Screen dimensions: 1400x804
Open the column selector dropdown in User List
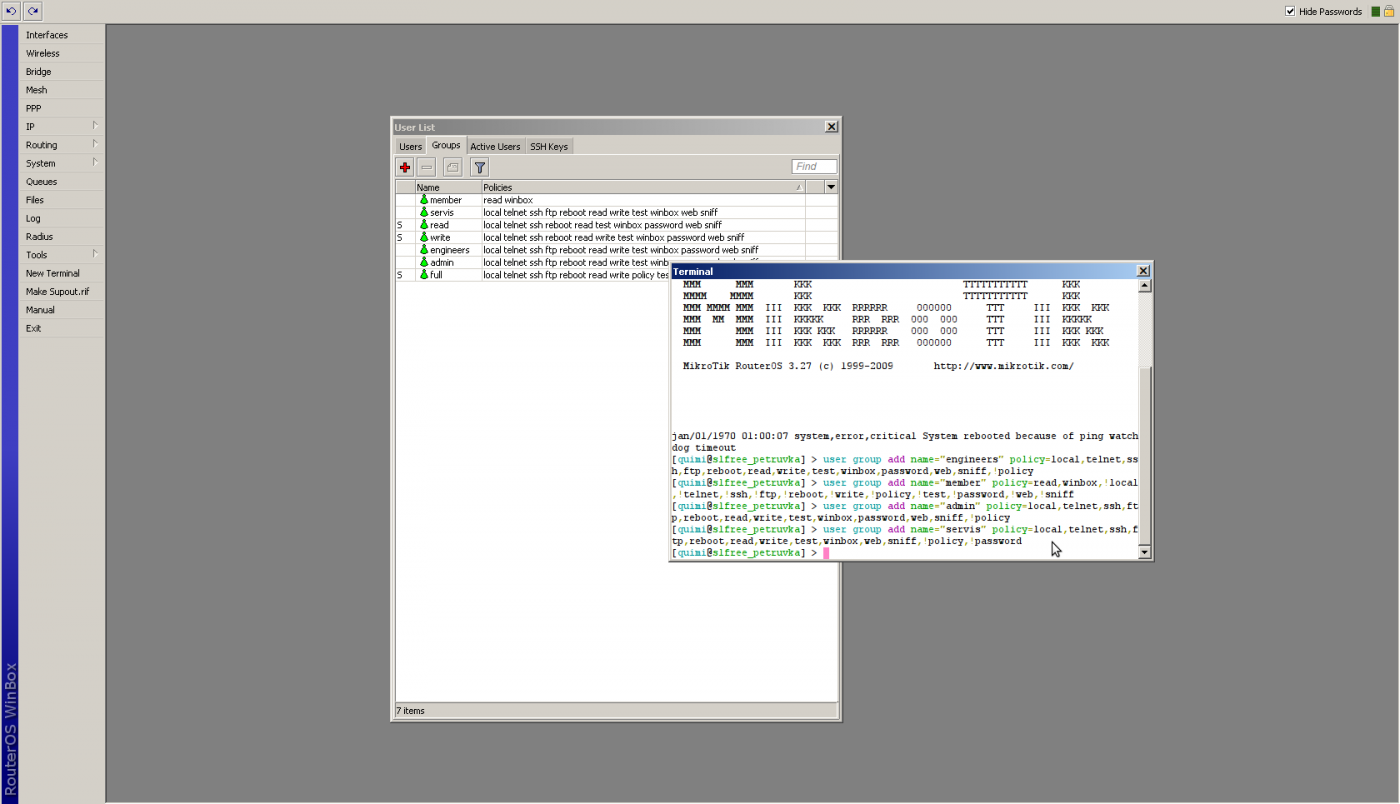(830, 187)
